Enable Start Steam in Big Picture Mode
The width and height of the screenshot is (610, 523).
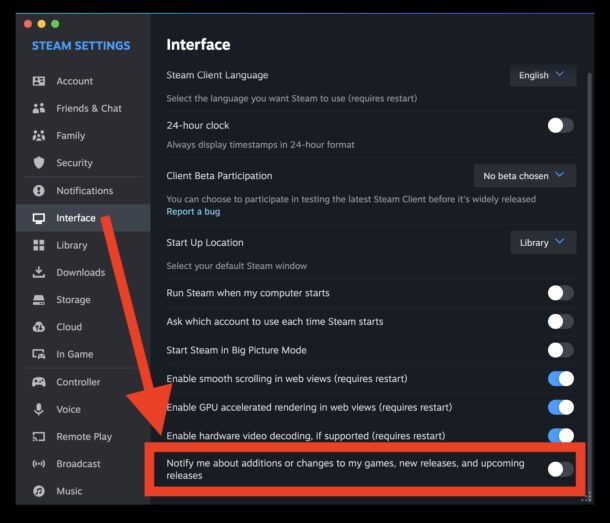click(560, 350)
